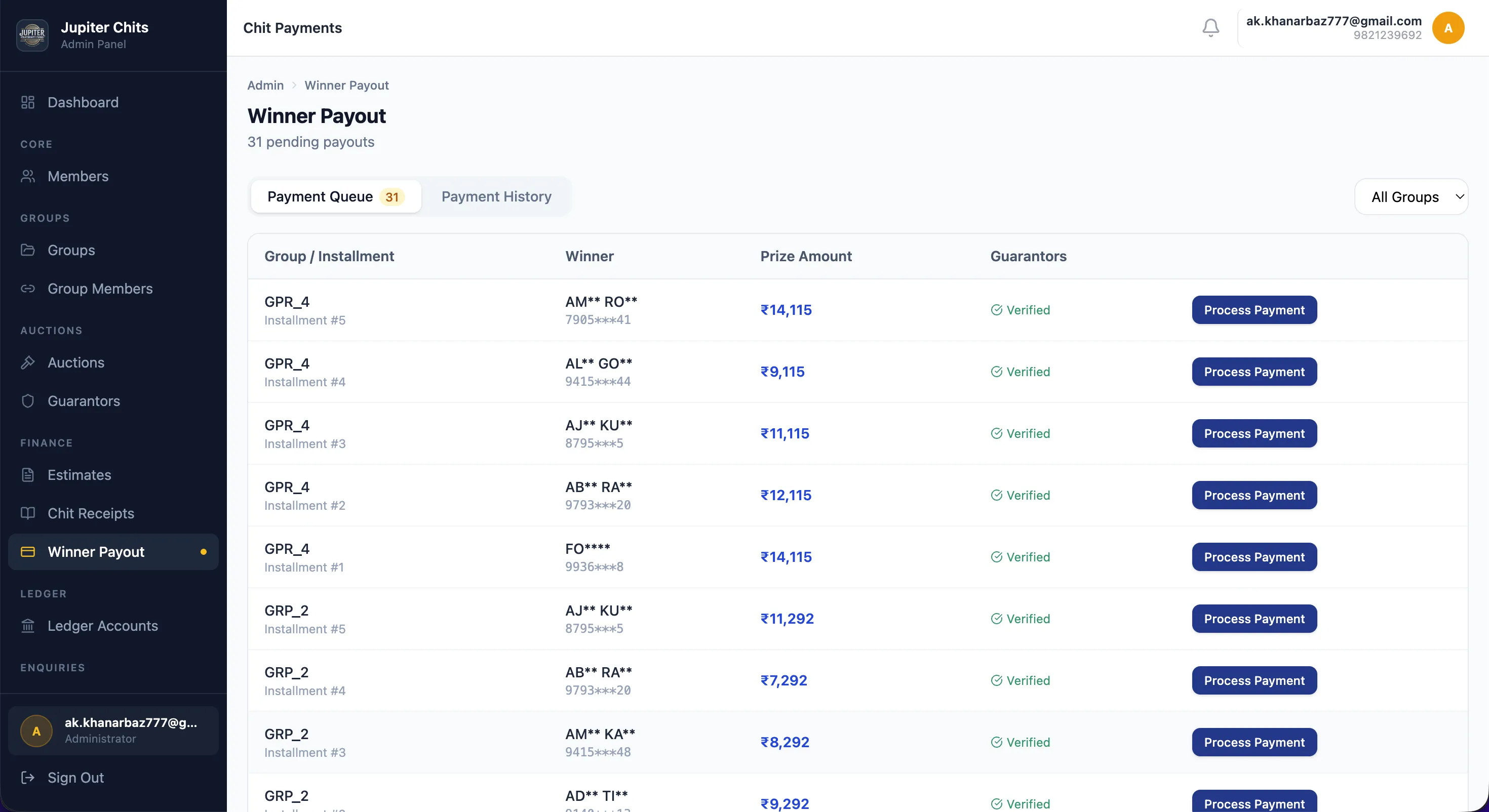
Task: Open the All Groups filter dropdown
Action: click(1410, 197)
